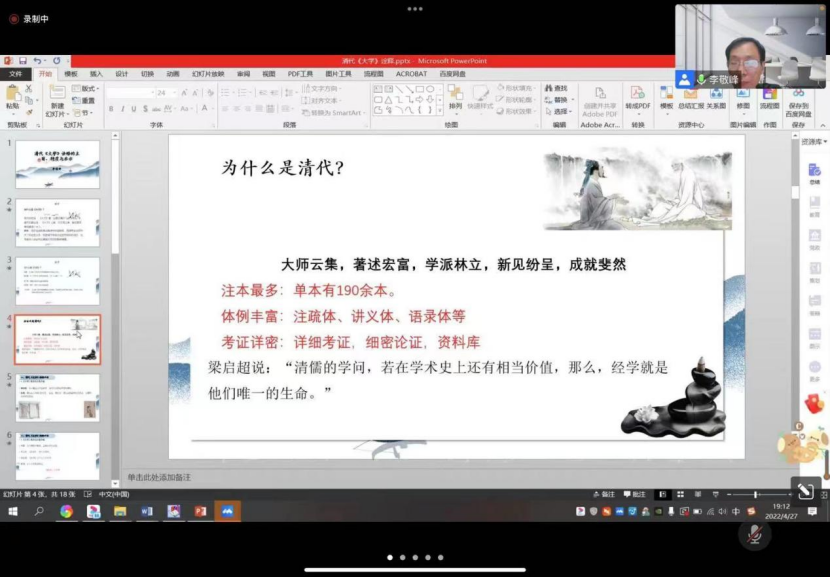Open the annotation pen button at bottom right
The height and width of the screenshot is (577, 830).
(x=805, y=491)
